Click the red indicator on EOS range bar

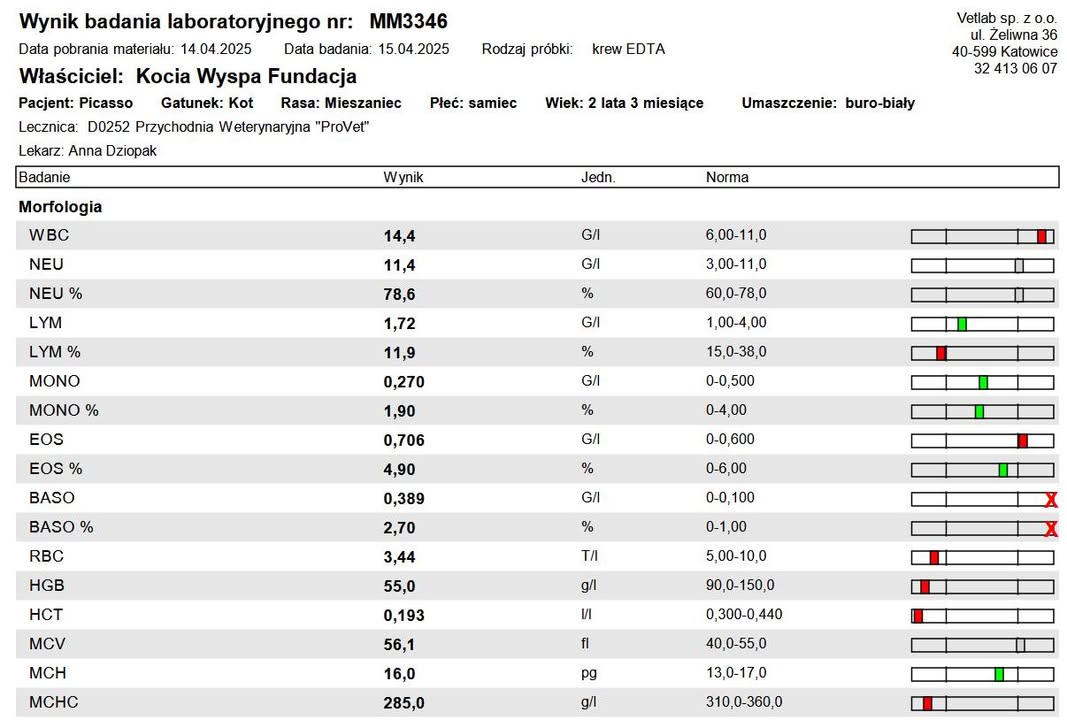click(1022, 441)
